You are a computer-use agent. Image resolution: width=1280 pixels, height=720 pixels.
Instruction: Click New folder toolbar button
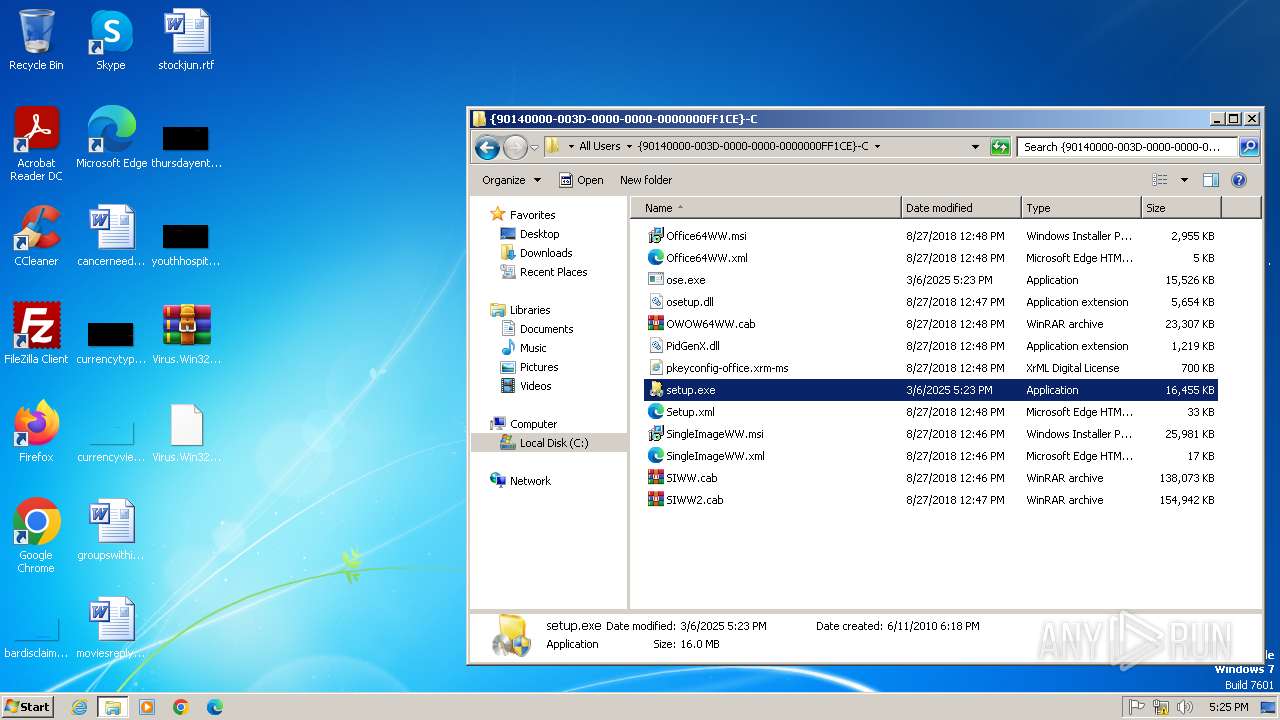[x=646, y=180]
